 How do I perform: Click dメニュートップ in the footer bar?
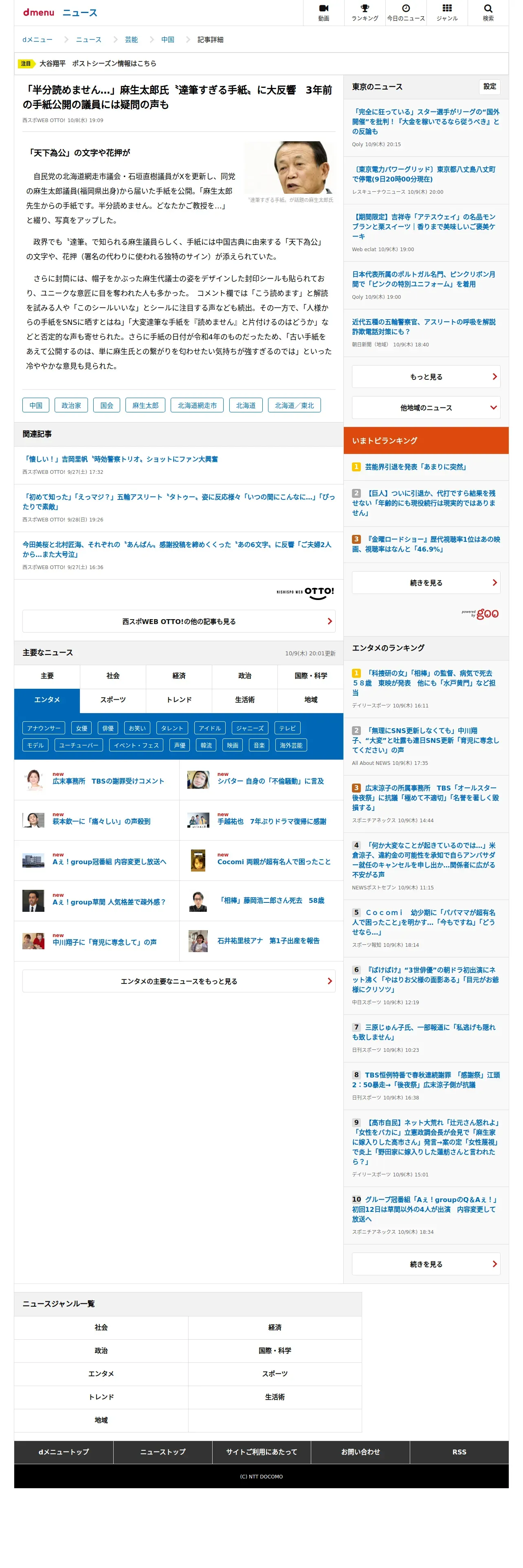[x=64, y=1452]
